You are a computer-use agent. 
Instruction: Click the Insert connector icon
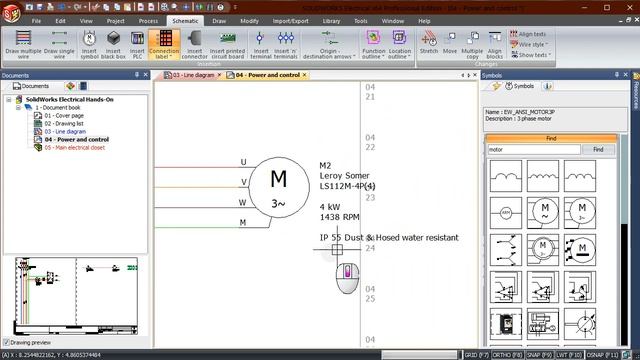pyautogui.click(x=194, y=44)
